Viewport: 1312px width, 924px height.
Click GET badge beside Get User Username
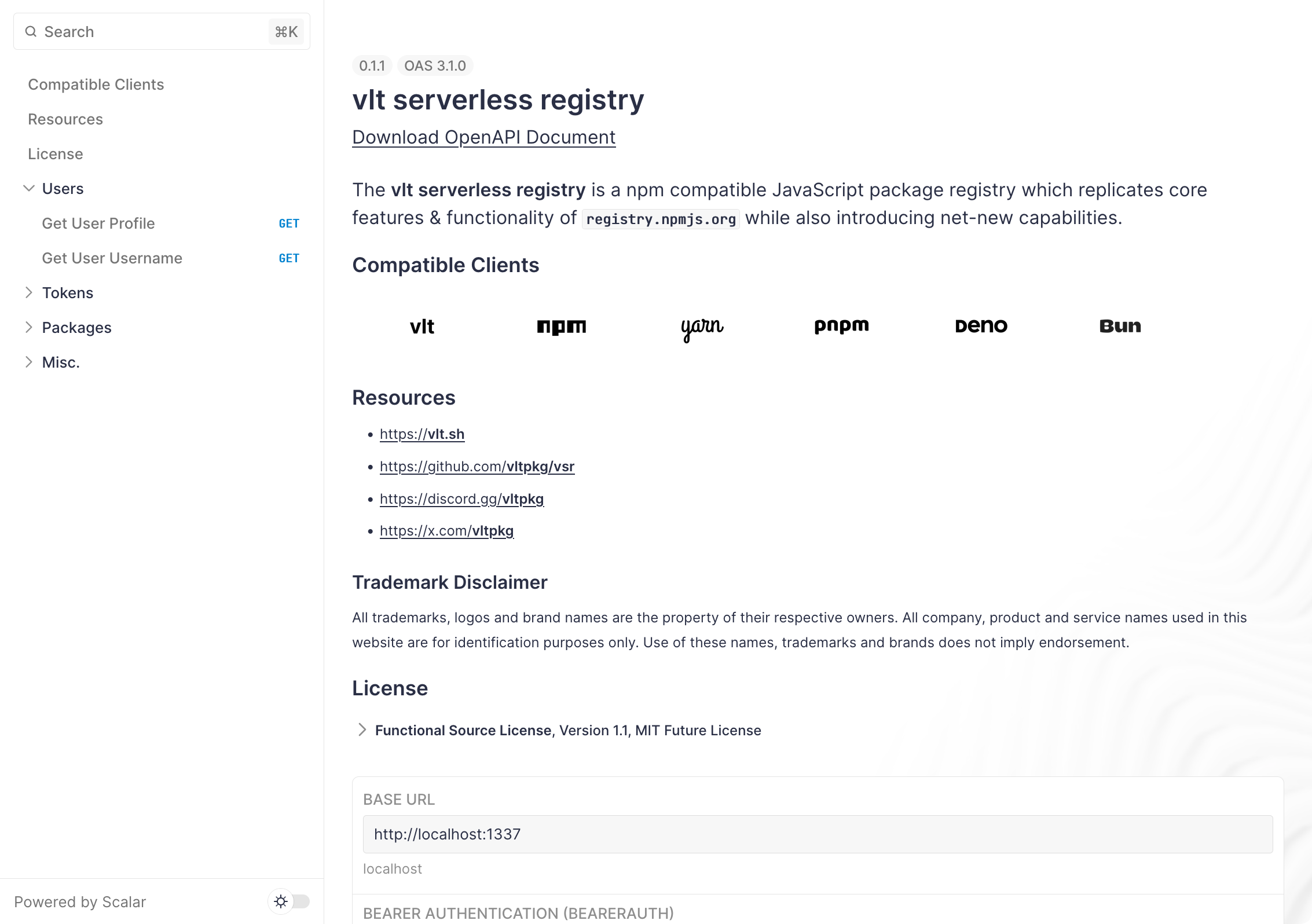[x=289, y=258]
